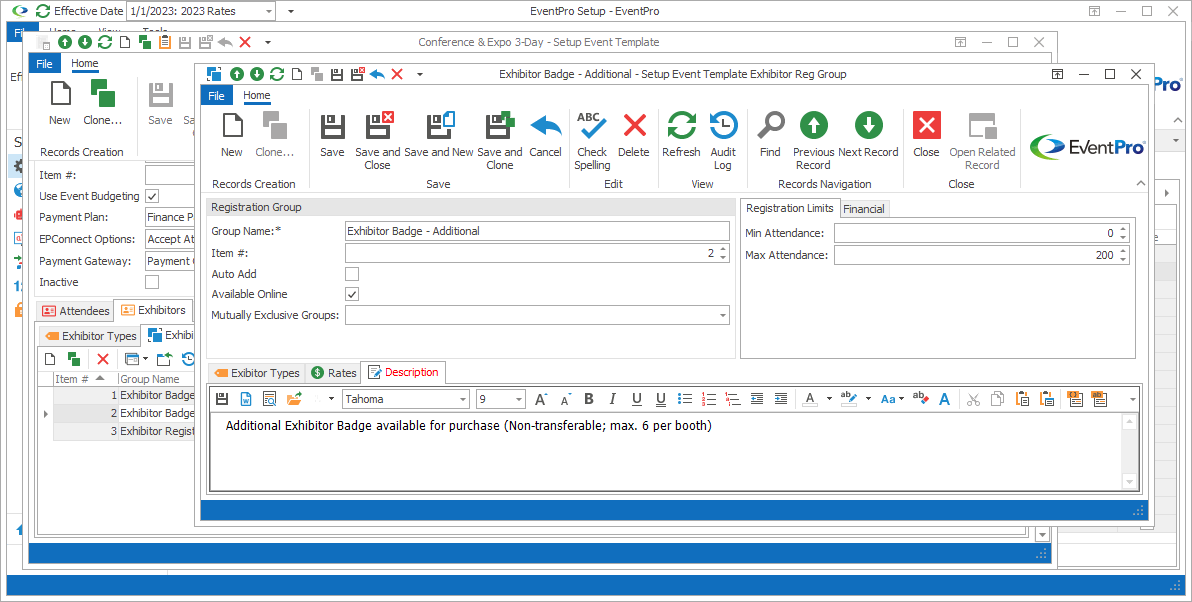The height and width of the screenshot is (602, 1192).
Task: Click the shrink font size icon
Action: (565, 399)
